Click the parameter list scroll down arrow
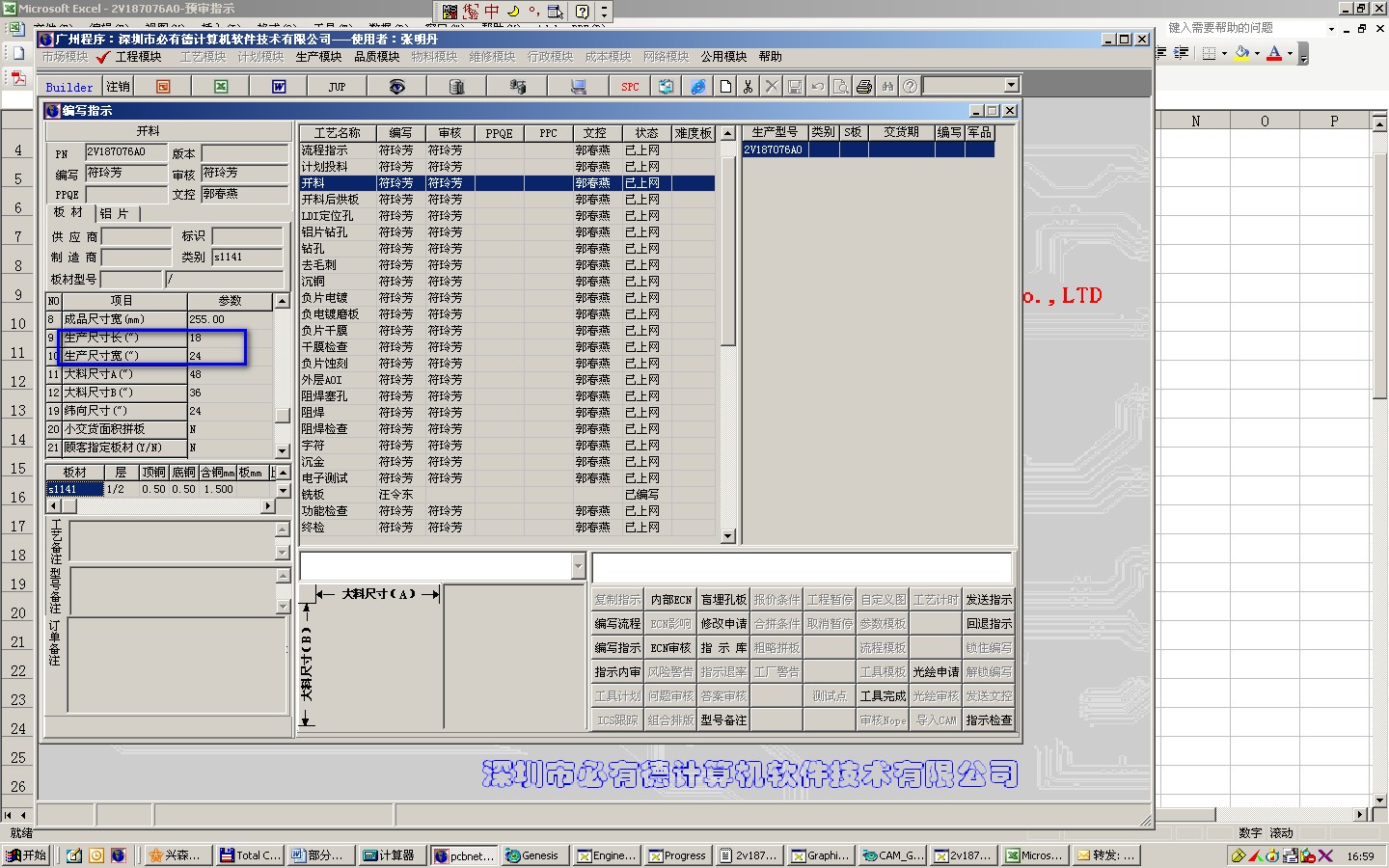1389x868 pixels. 282,451
